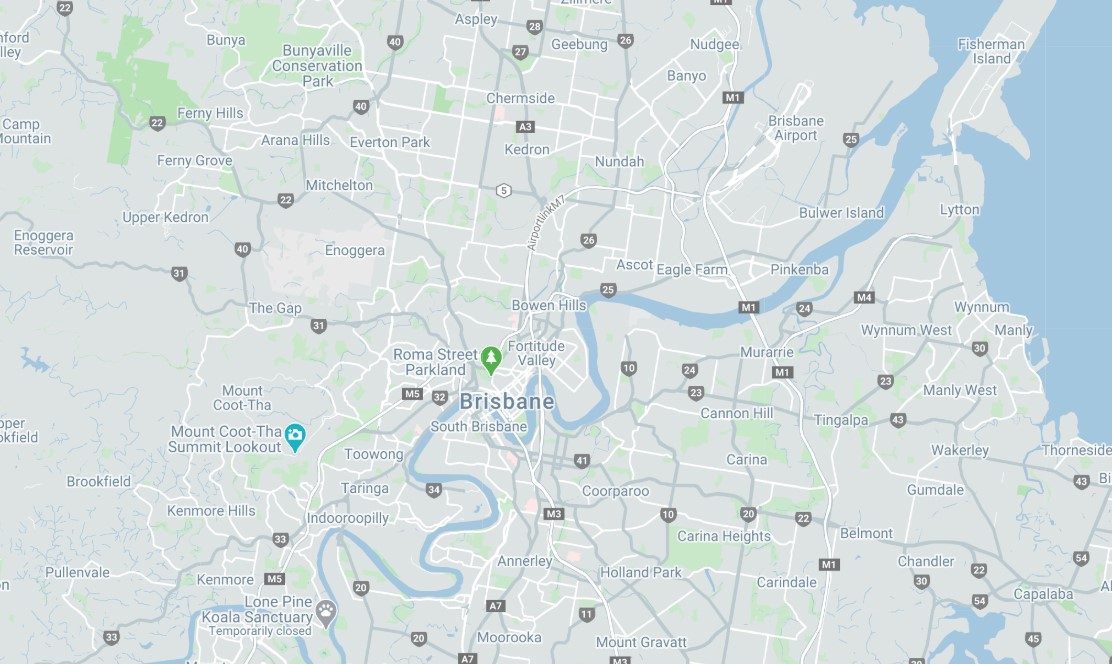The image size is (1112, 664).
Task: Select the M1 shield next to Murarrie
Action: click(x=782, y=372)
